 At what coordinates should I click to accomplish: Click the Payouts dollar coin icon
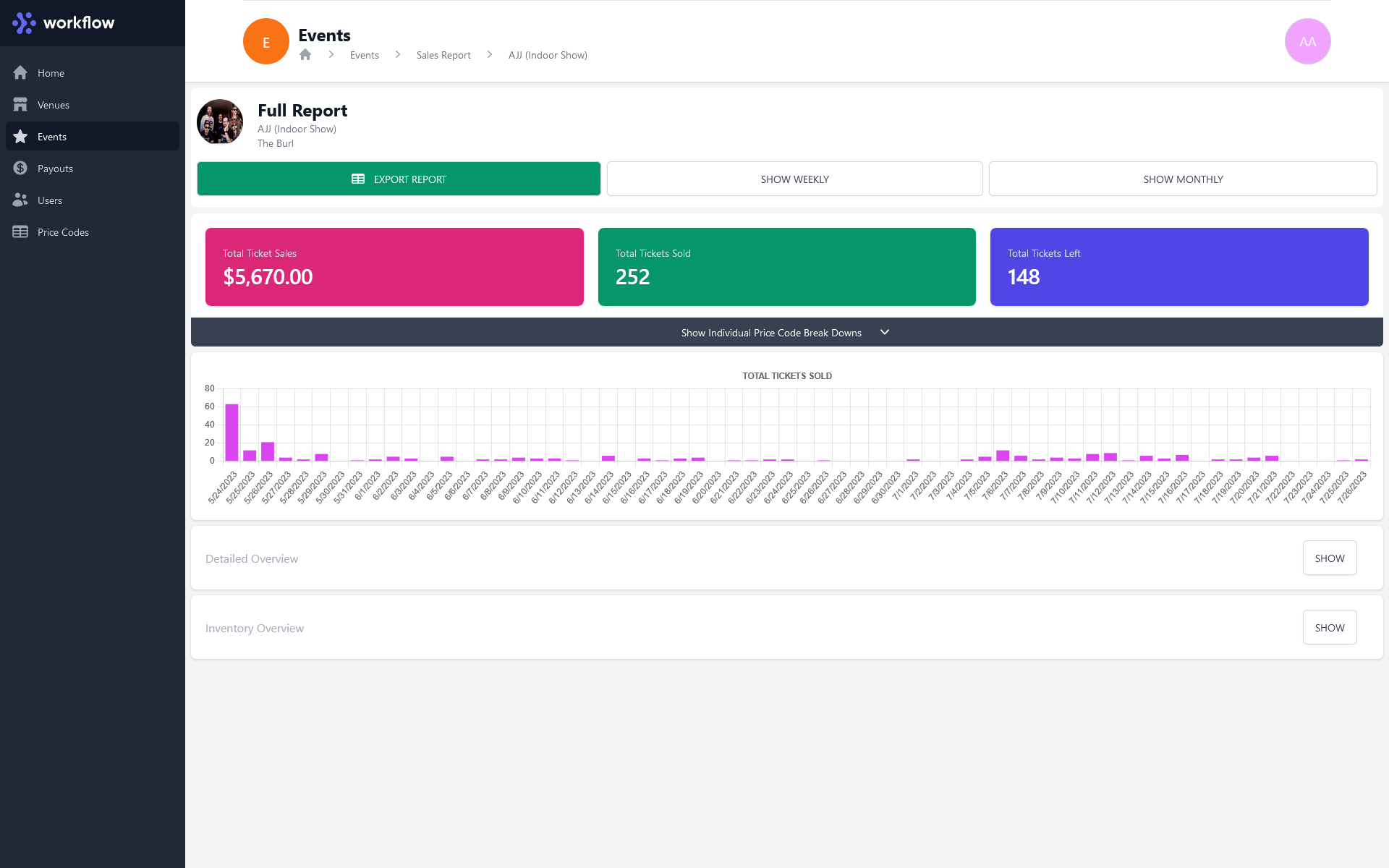[x=20, y=169]
